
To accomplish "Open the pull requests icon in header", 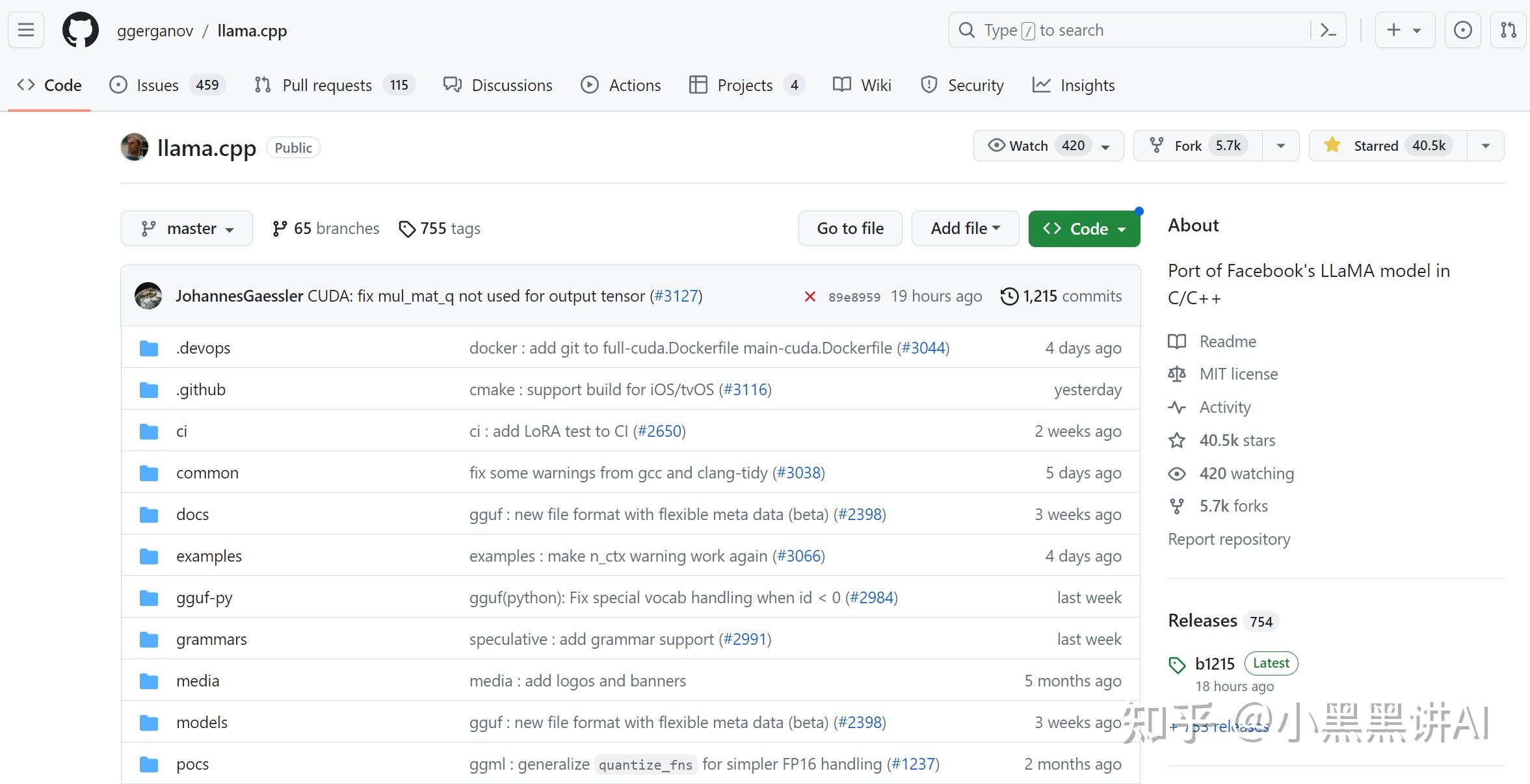I will tap(1508, 30).
